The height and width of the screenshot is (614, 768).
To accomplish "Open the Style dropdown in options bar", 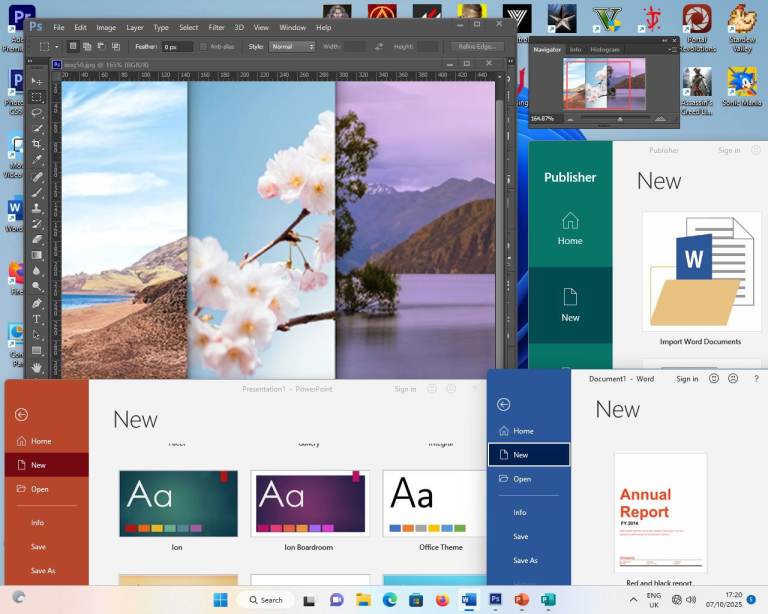I will tap(292, 47).
